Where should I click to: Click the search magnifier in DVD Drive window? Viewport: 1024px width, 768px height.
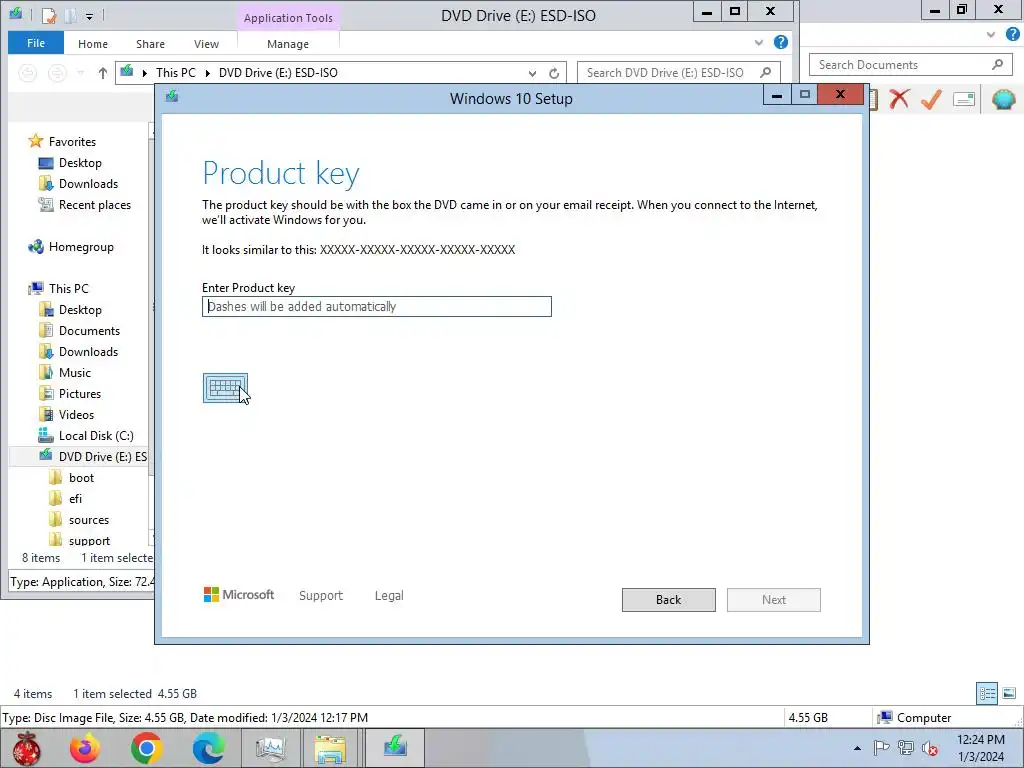click(x=765, y=72)
